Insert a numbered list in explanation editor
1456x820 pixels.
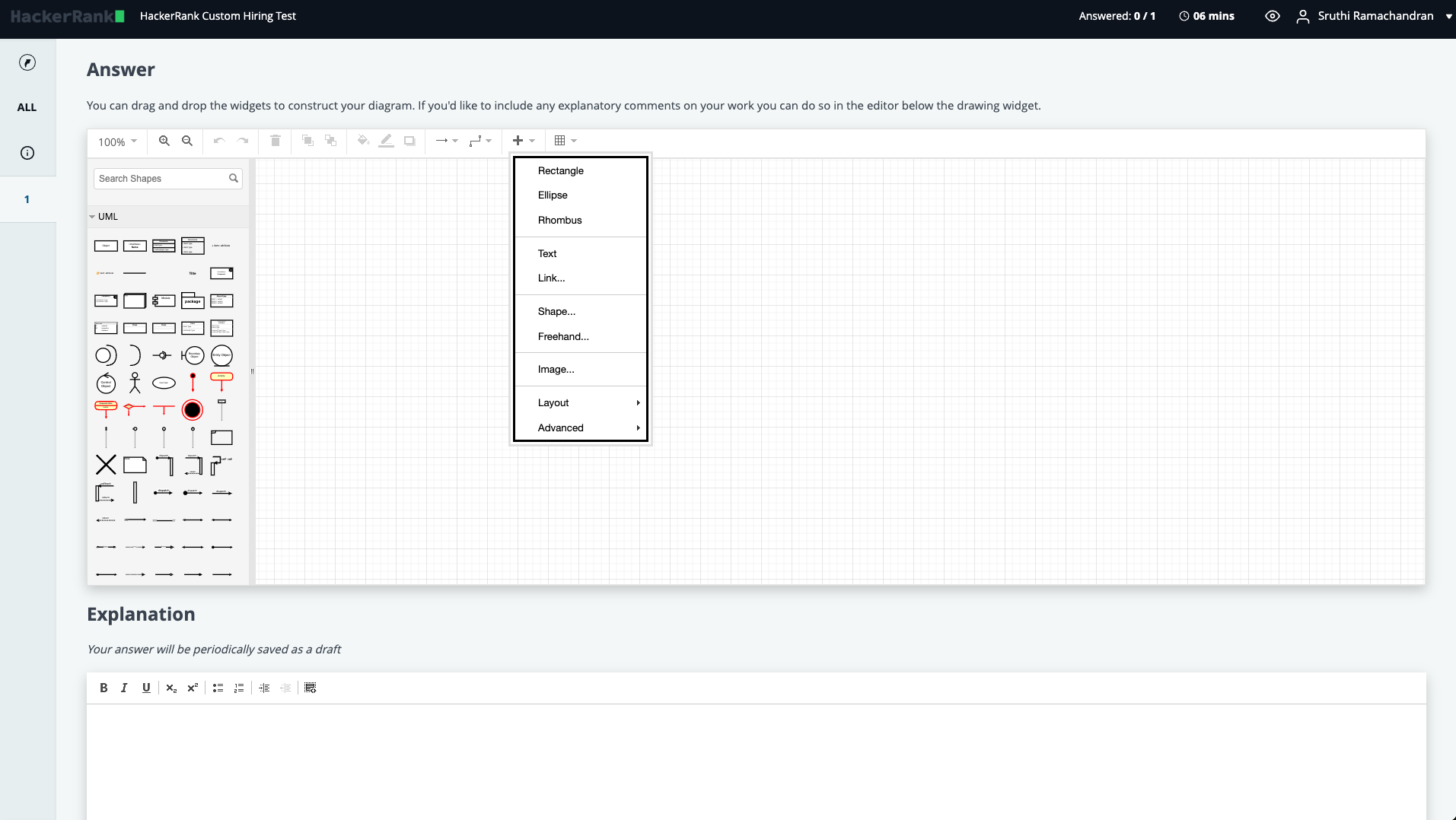(x=239, y=688)
